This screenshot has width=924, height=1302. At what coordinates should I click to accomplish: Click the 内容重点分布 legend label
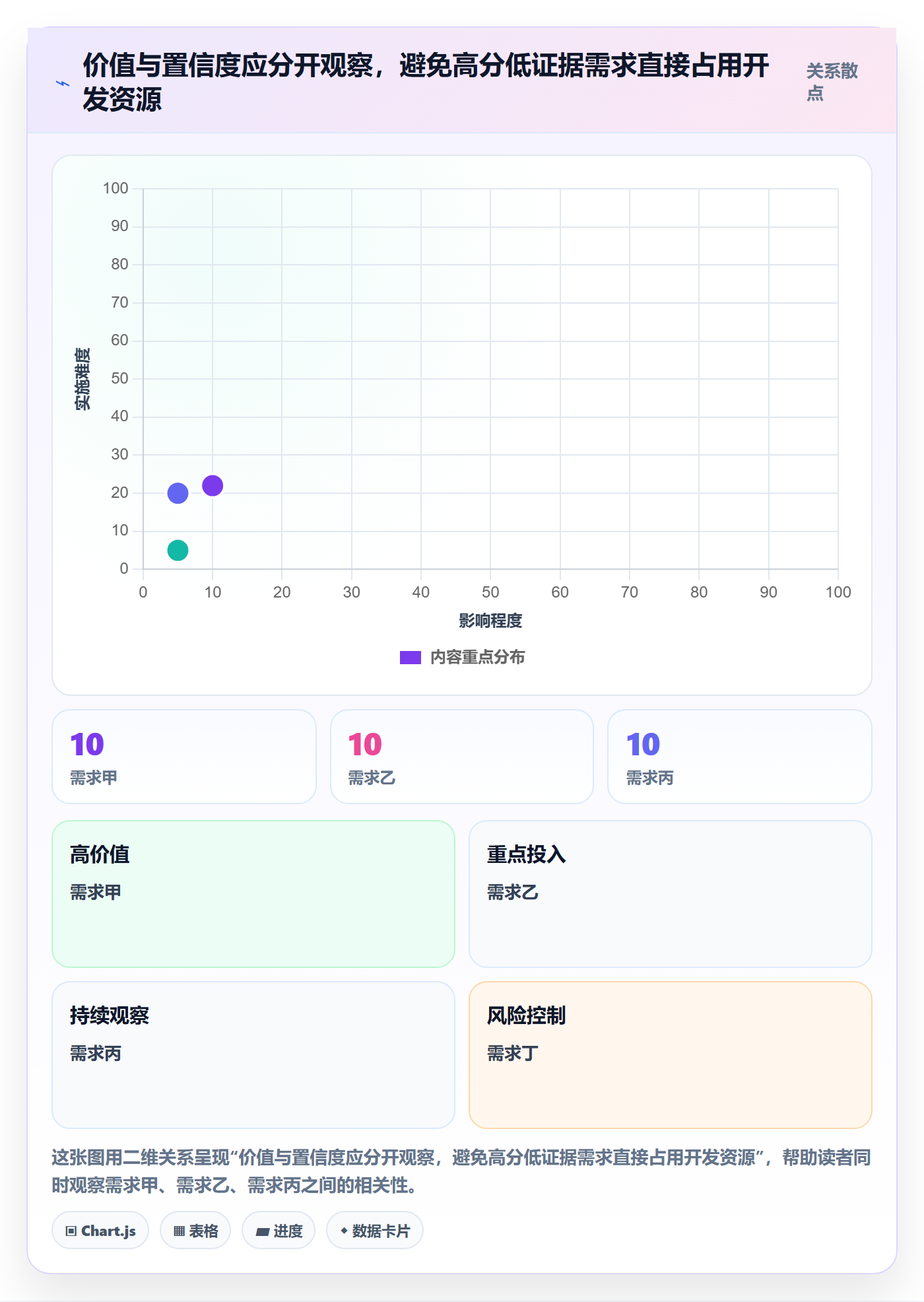[x=477, y=658]
